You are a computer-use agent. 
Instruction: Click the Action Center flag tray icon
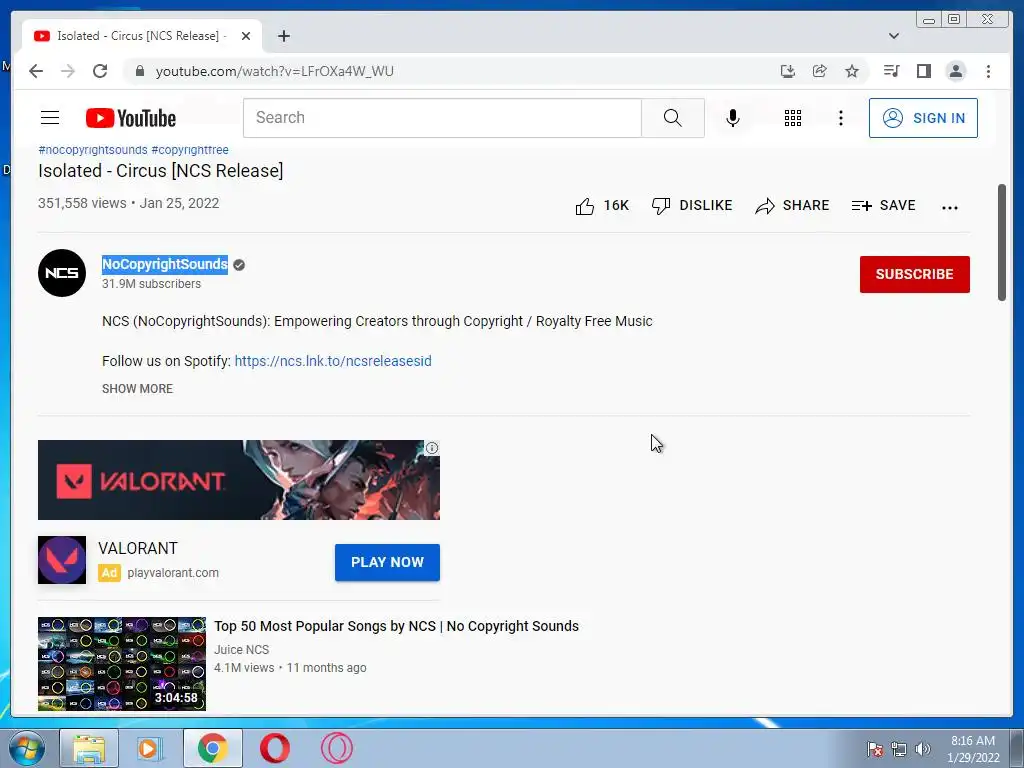[x=874, y=749]
